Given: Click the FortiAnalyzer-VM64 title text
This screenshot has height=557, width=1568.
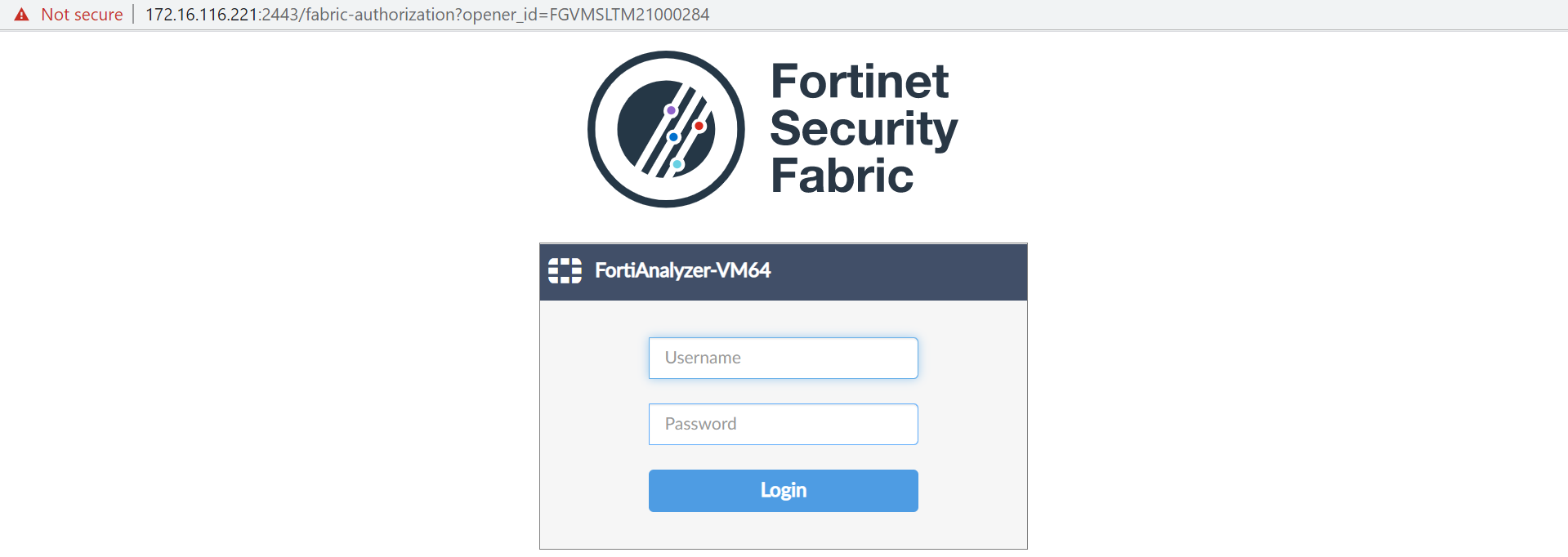Looking at the screenshot, I should coord(682,270).
